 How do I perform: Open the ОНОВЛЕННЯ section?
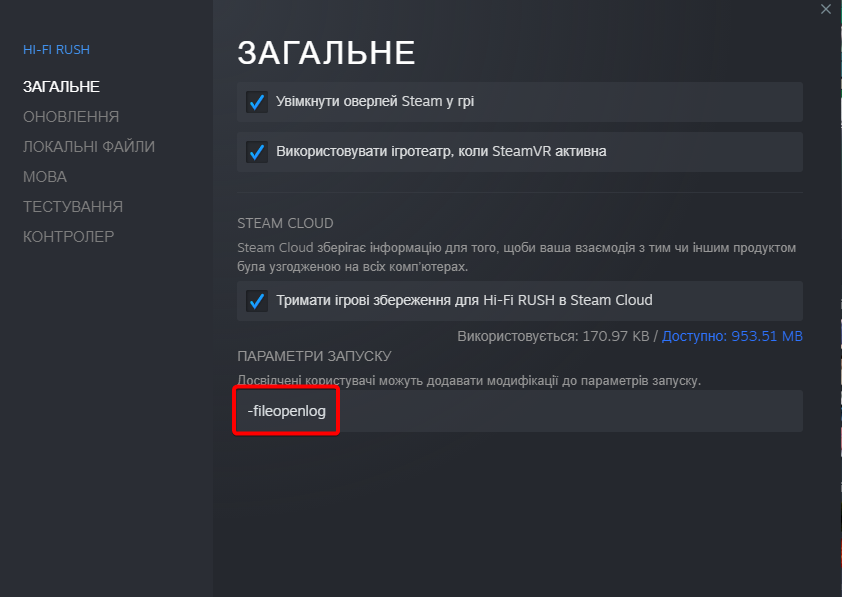point(71,117)
